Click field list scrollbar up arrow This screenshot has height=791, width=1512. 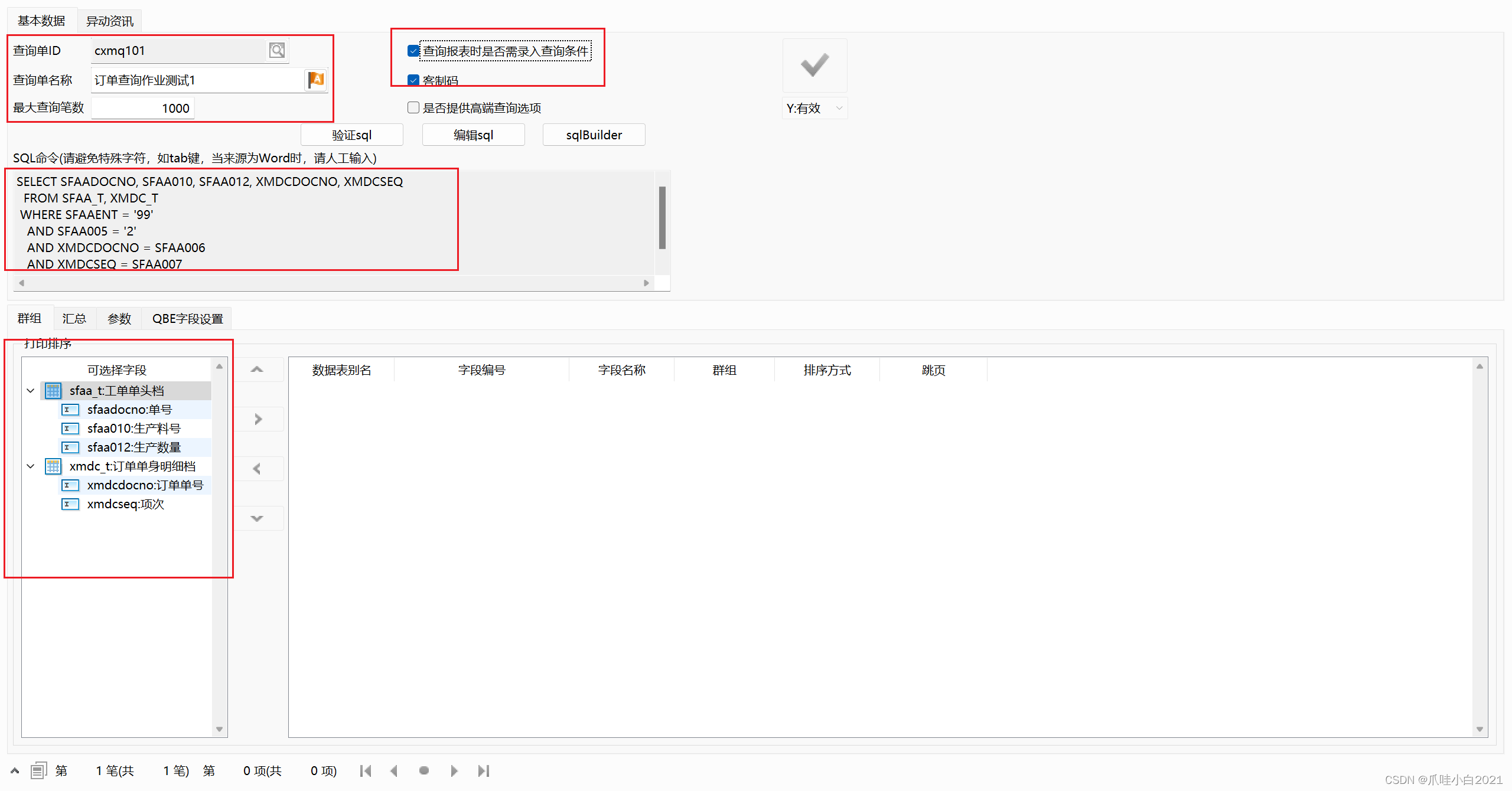tap(219, 366)
